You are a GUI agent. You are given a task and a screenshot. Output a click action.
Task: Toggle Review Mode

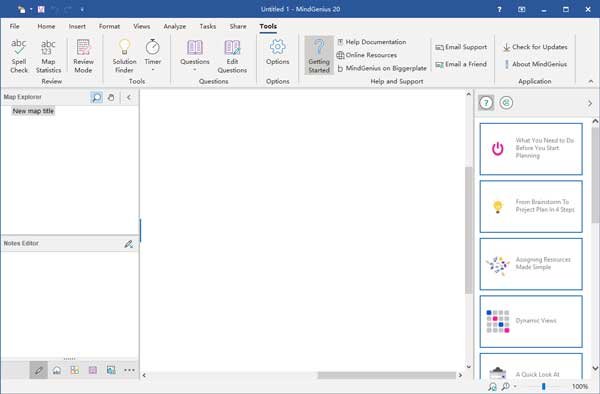(x=83, y=56)
